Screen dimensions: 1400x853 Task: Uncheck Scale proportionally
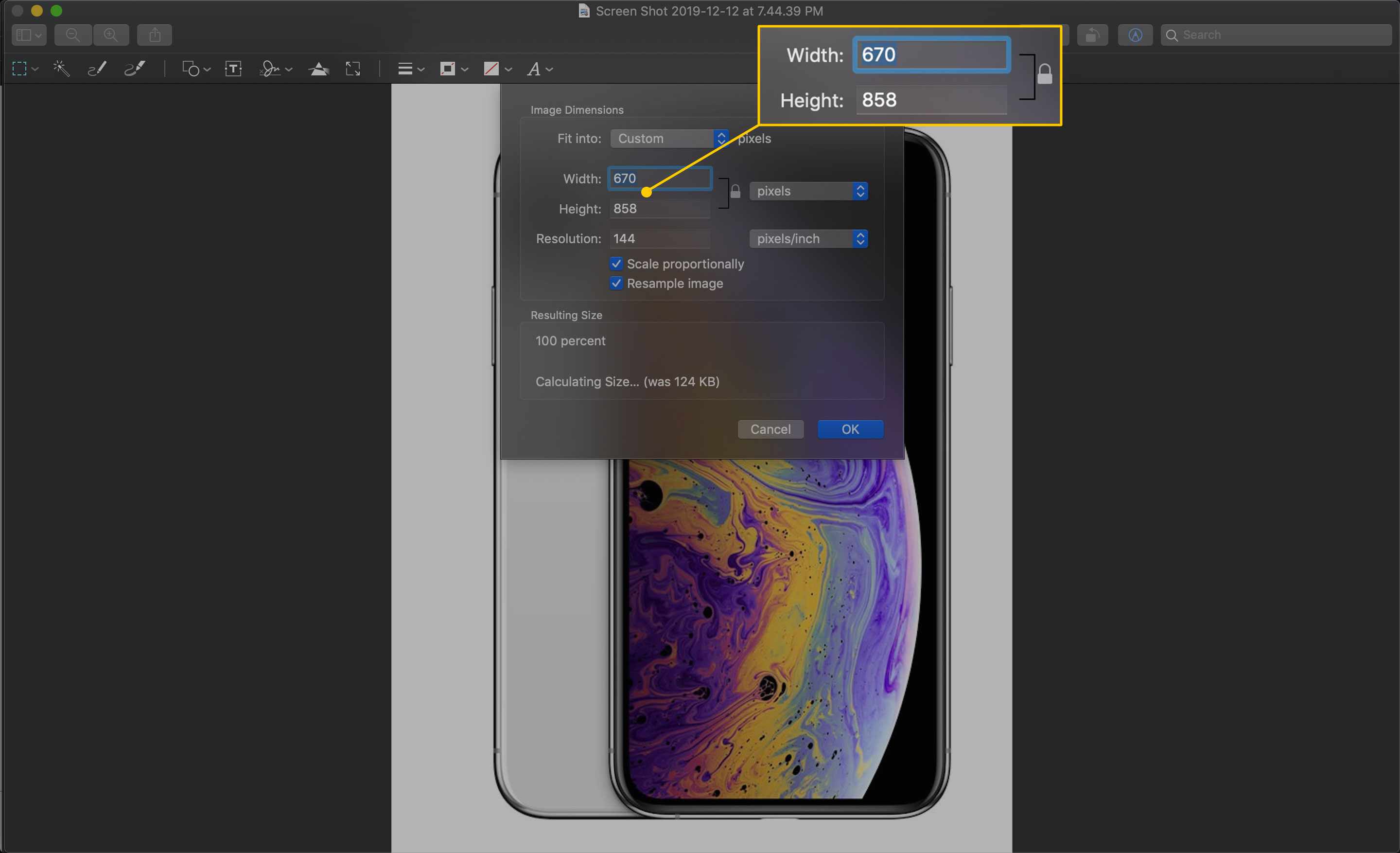point(616,264)
